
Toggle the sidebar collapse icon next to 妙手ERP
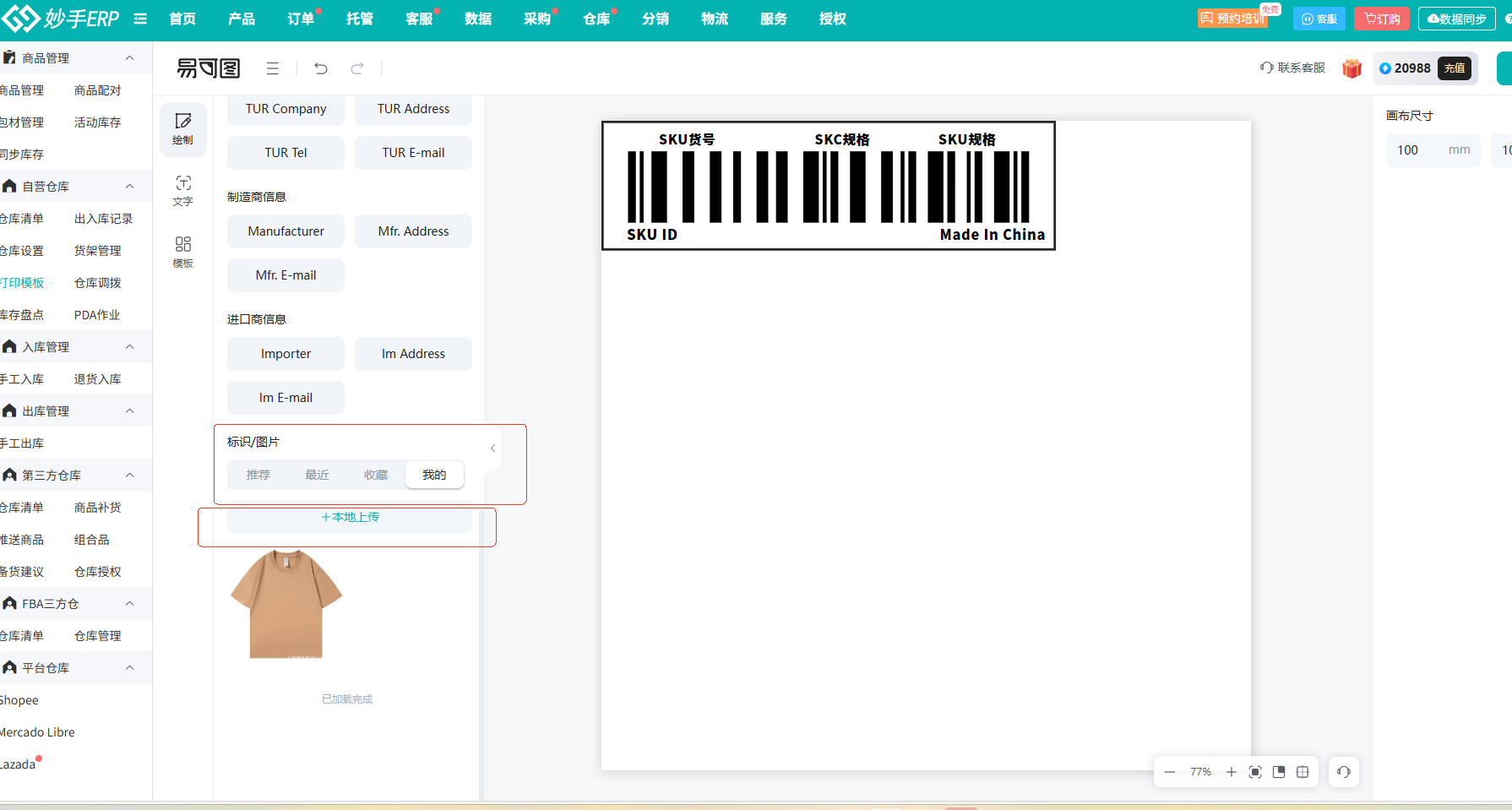click(140, 19)
